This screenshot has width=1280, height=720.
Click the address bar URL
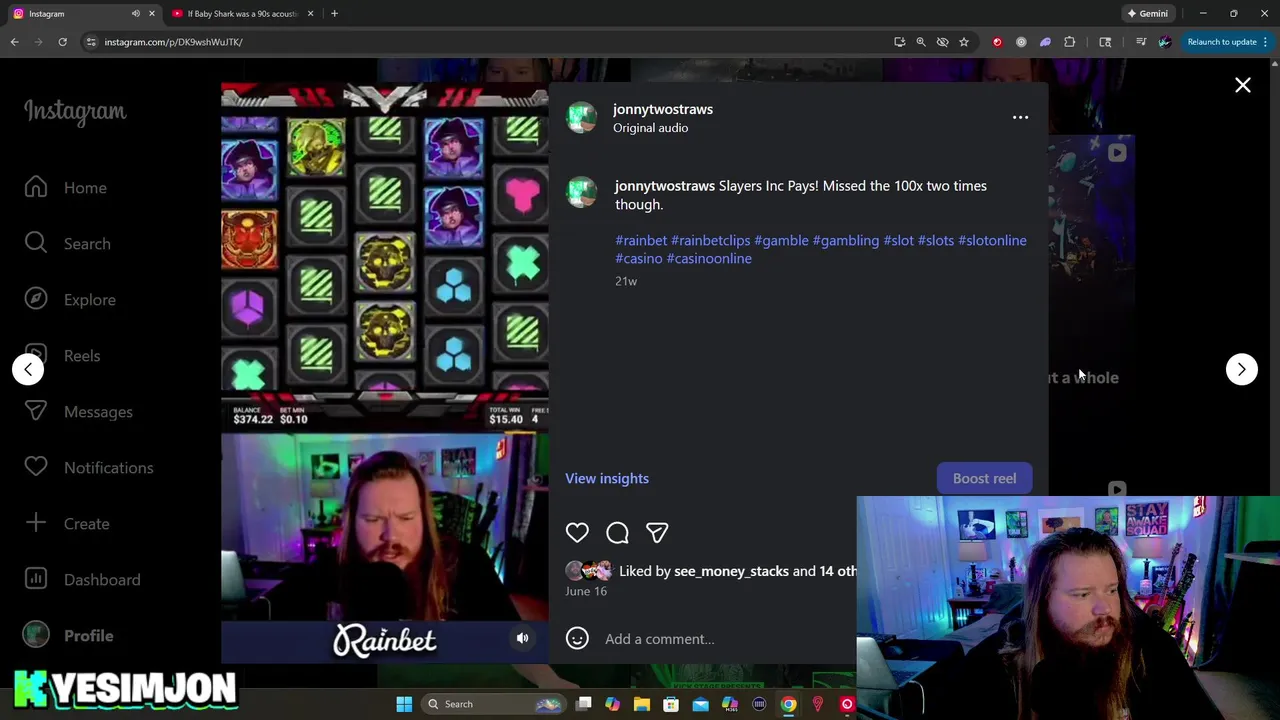173,42
